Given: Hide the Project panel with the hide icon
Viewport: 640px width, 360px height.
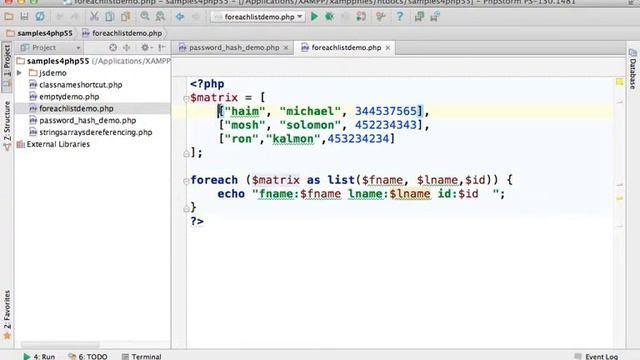Looking at the screenshot, I should pyautogui.click(x=162, y=48).
